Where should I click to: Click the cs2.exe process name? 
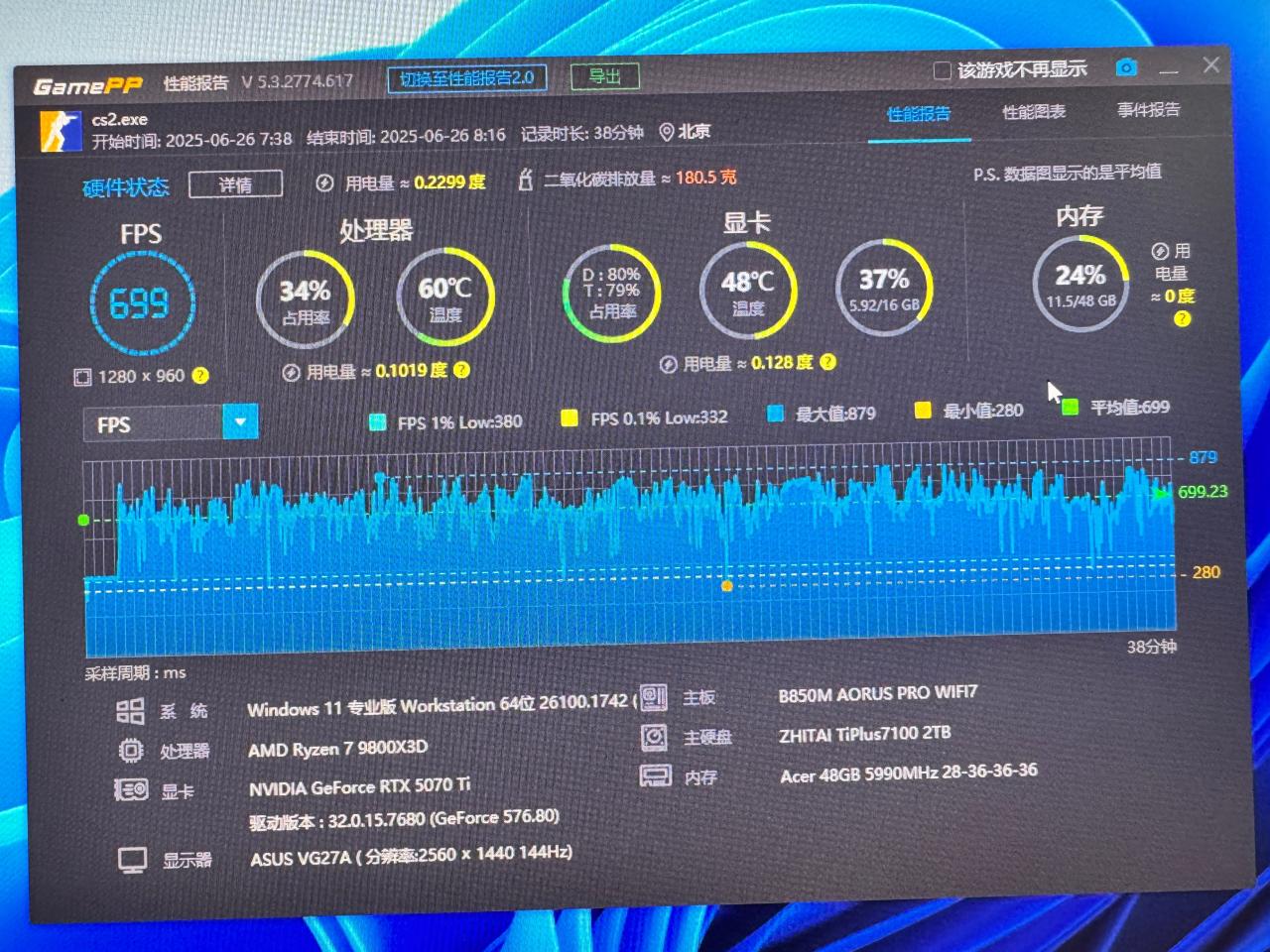(120, 119)
